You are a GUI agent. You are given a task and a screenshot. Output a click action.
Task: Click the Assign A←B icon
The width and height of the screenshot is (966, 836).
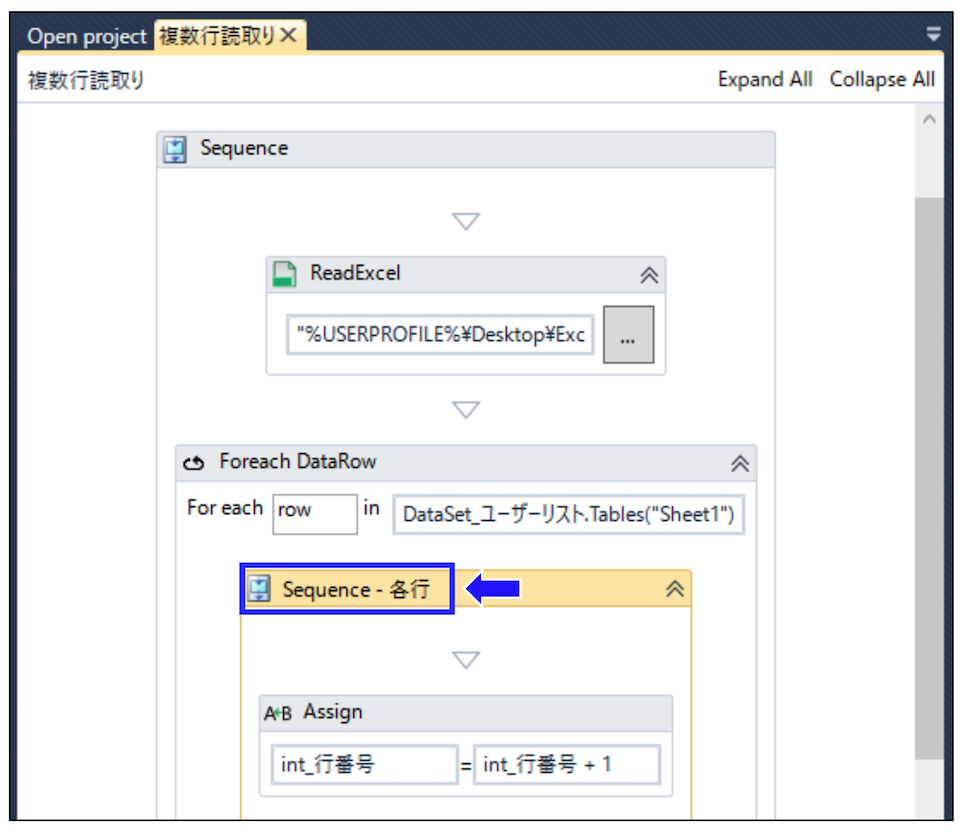coord(278,713)
